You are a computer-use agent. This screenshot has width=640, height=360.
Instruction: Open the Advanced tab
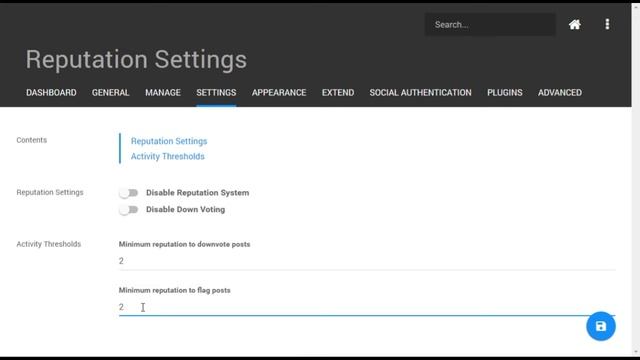tap(560, 93)
